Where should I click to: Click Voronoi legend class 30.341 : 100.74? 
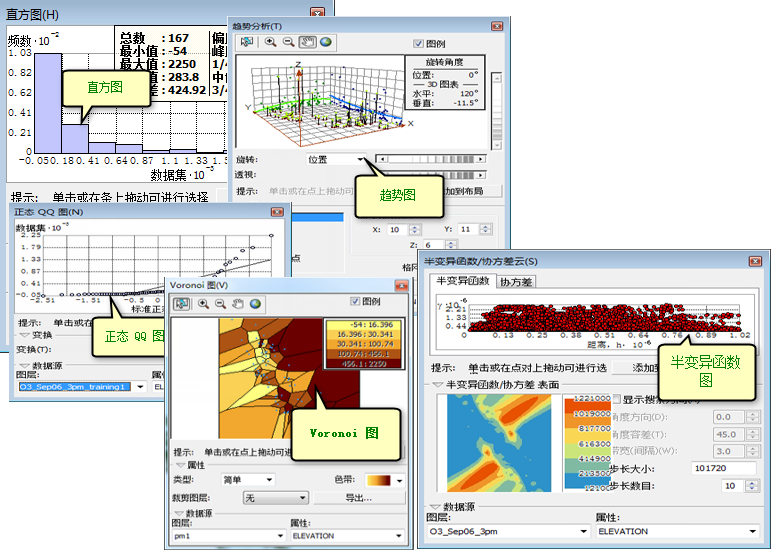point(364,344)
